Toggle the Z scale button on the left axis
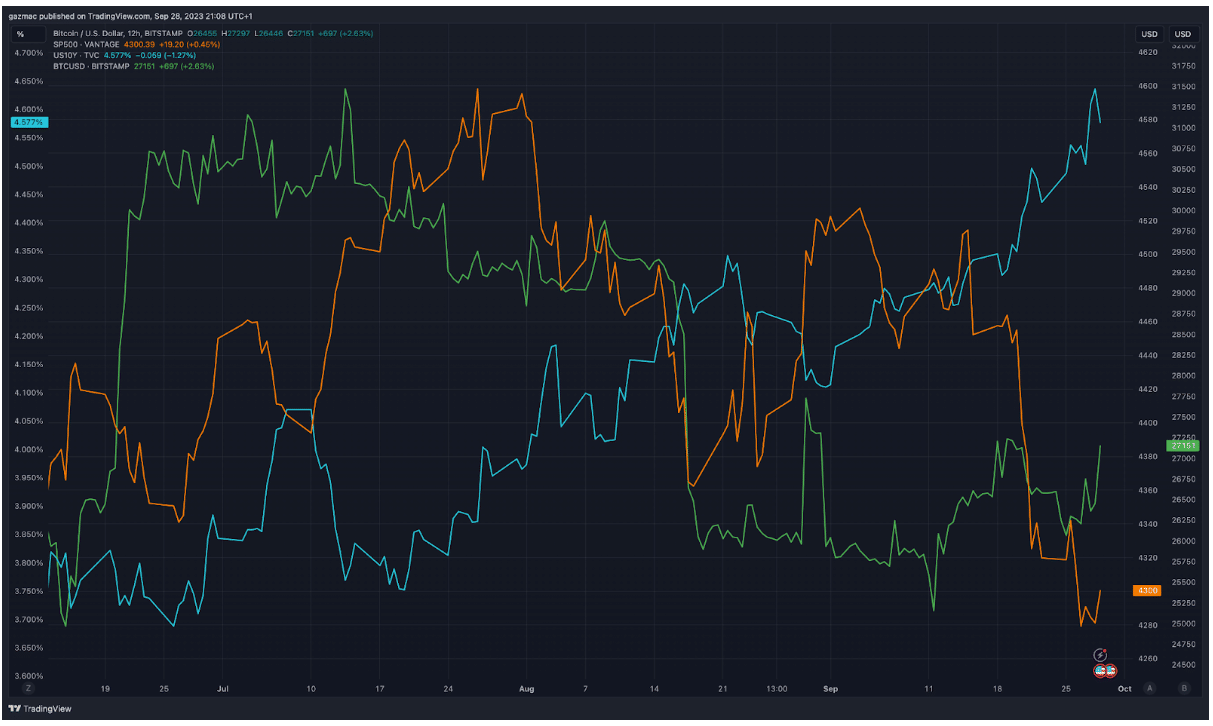Screen dimensions: 1213x726 [x=29, y=688]
